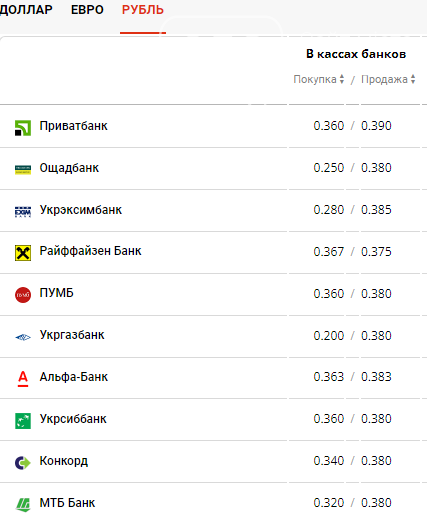Click the МТБ Банк green logo
427x524 pixels.
tap(23, 505)
